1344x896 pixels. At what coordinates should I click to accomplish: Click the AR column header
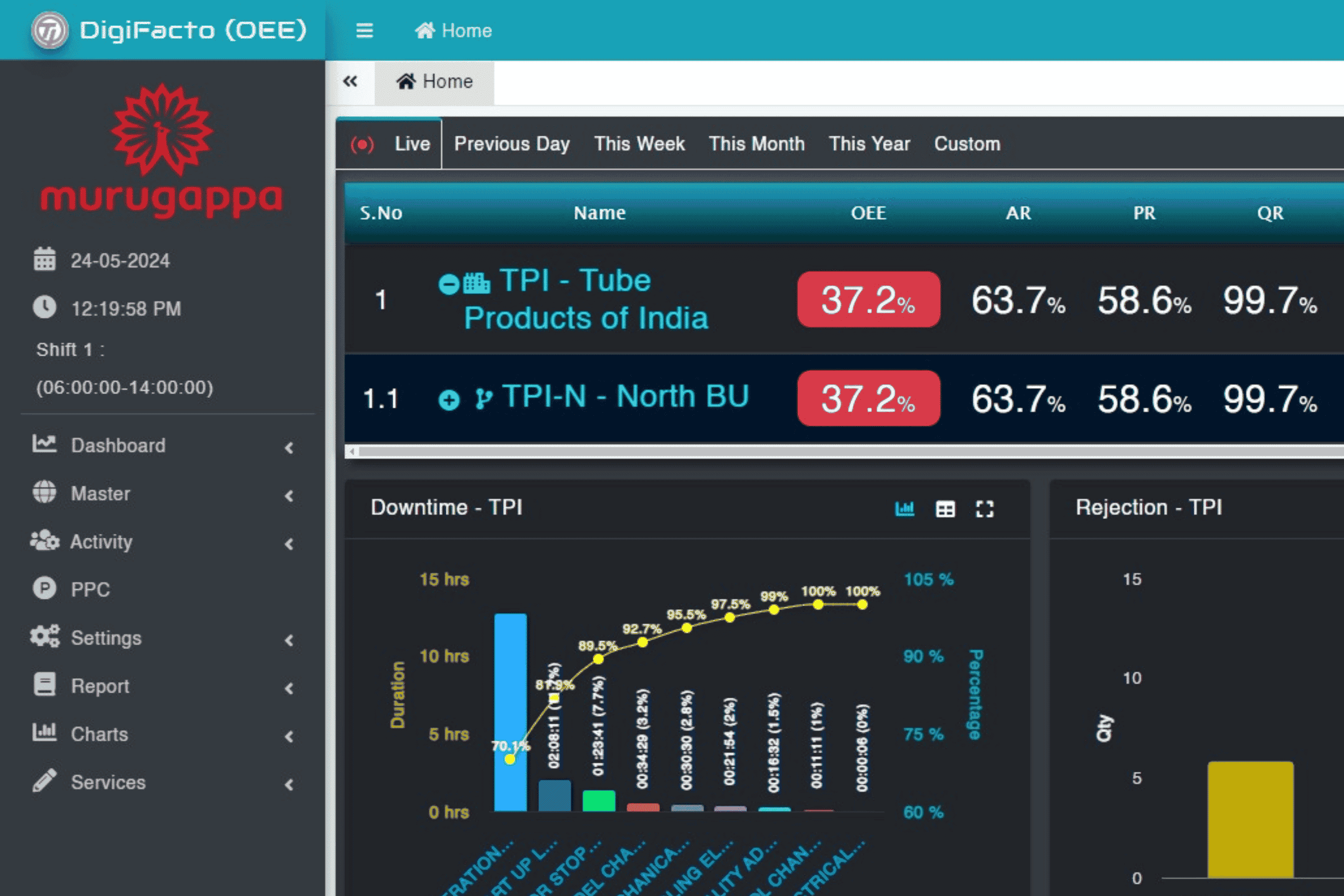pos(1019,213)
